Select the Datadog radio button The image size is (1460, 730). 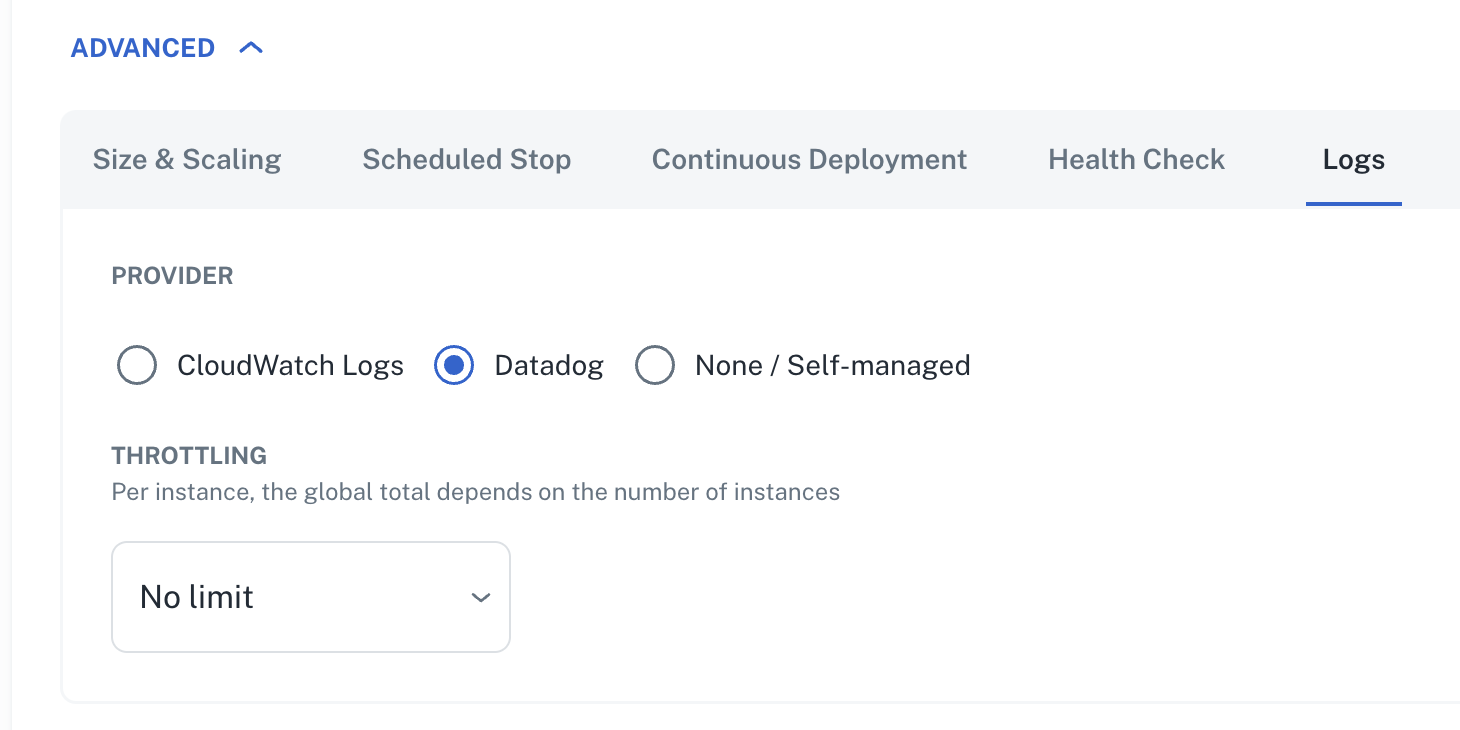tap(454, 365)
